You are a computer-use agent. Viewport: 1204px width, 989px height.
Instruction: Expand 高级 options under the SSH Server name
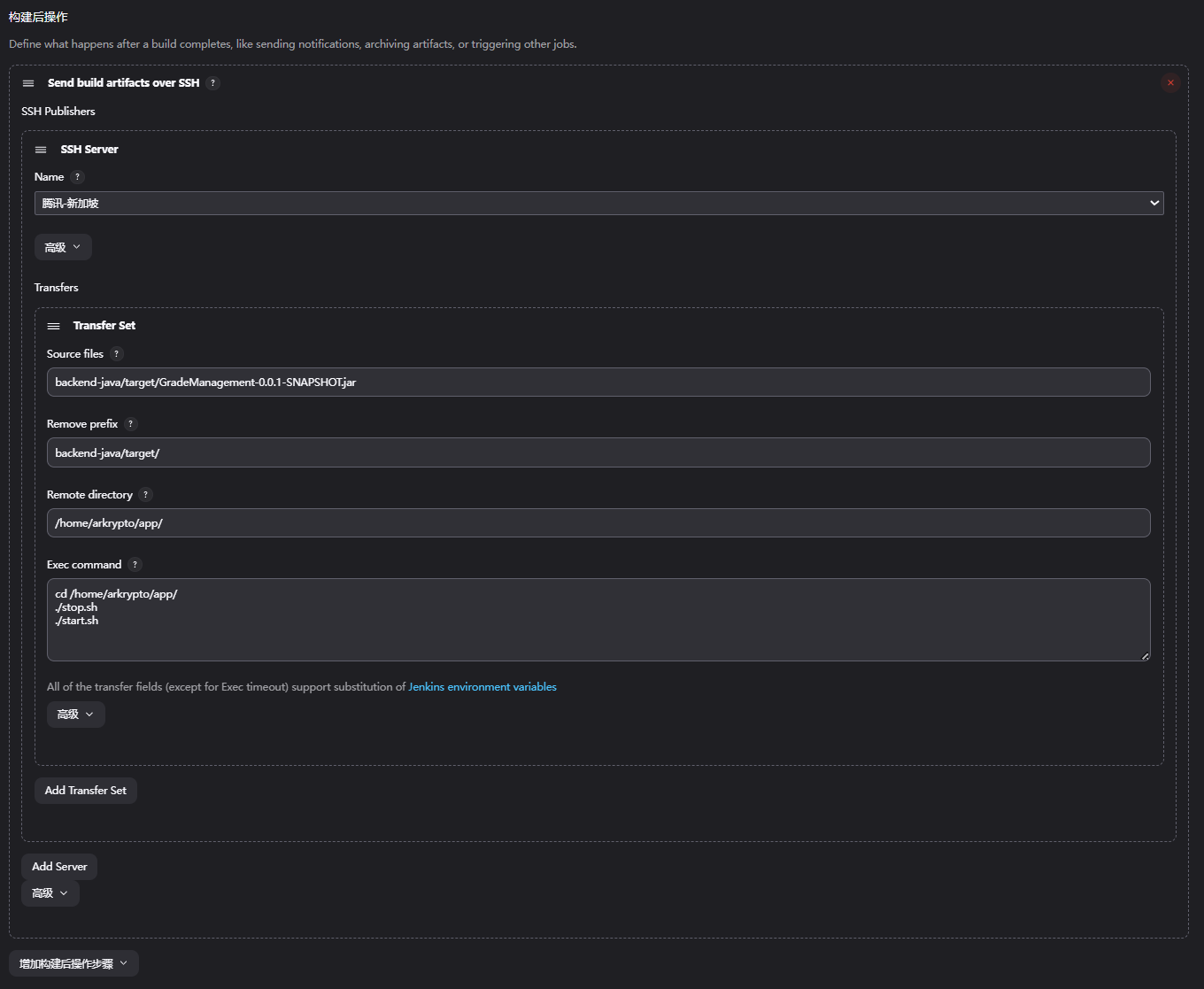tap(63, 248)
